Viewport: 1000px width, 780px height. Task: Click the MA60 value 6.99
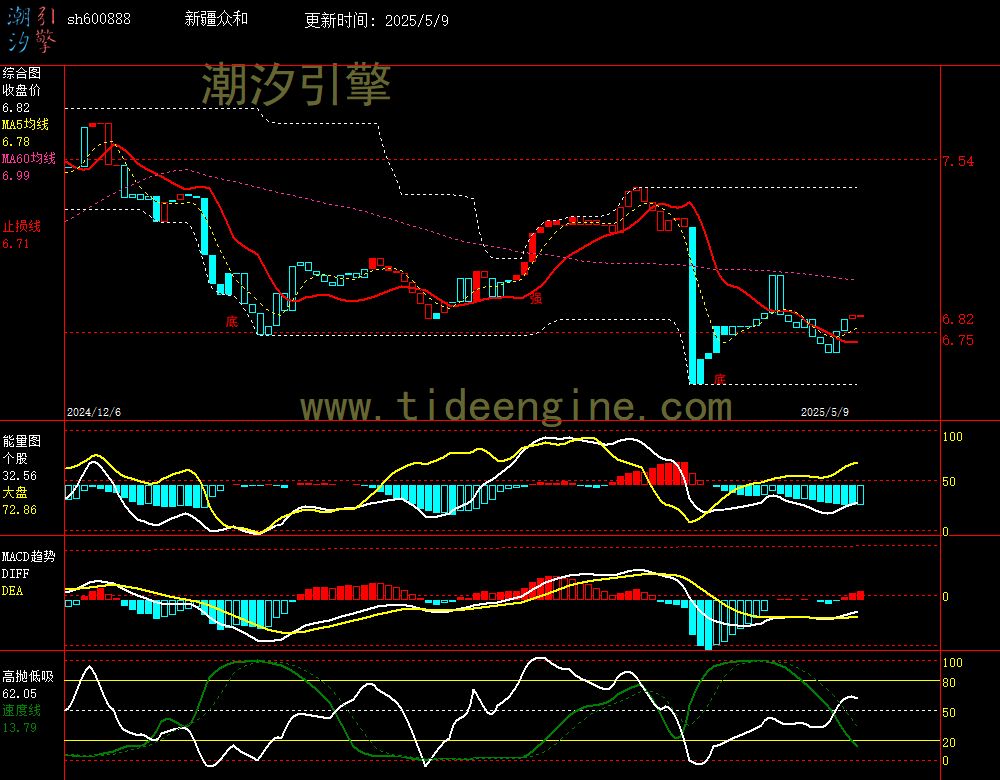click(16, 175)
